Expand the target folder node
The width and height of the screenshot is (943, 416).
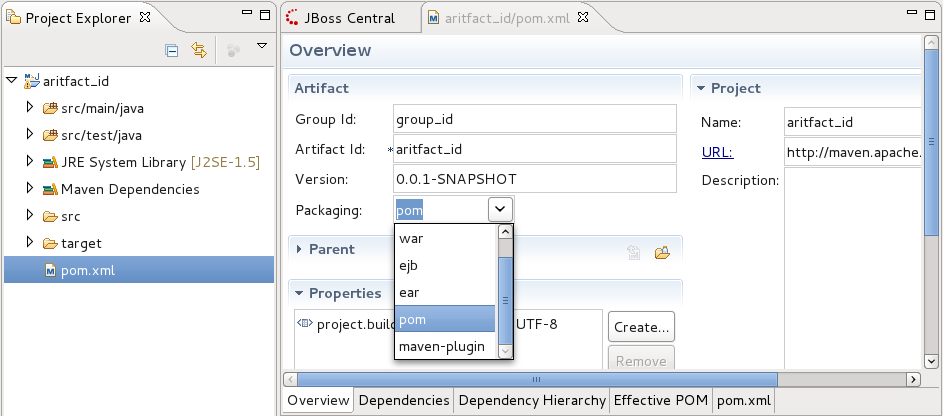[x=30, y=242]
